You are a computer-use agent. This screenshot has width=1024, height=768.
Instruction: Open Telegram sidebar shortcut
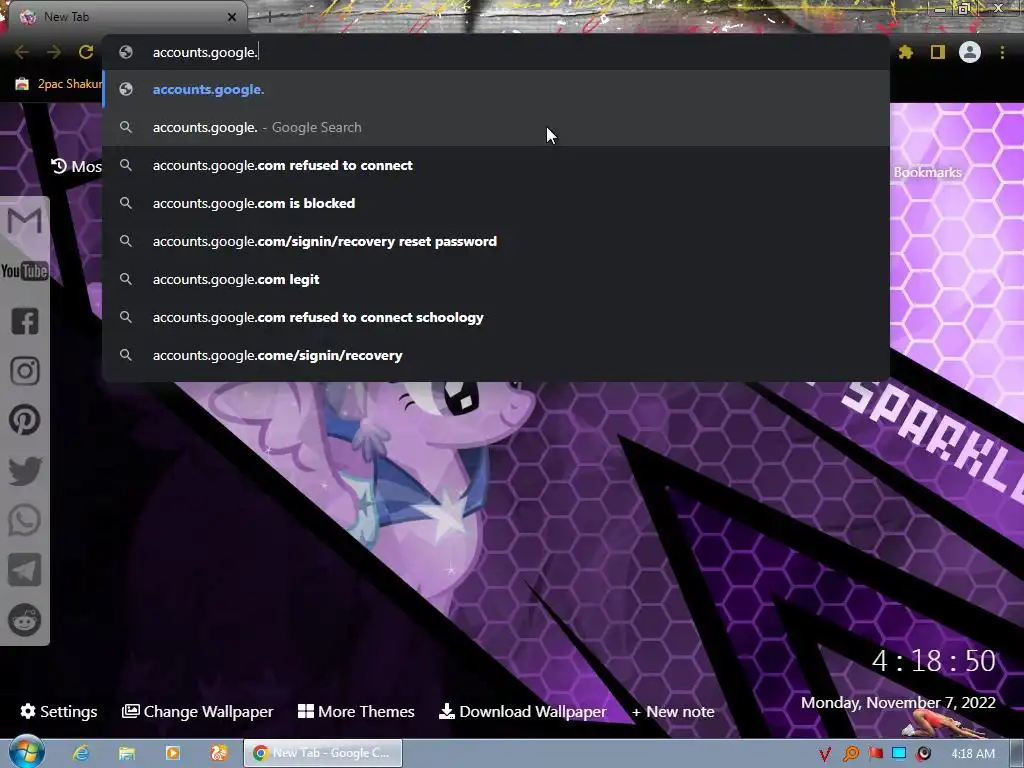[x=25, y=570]
